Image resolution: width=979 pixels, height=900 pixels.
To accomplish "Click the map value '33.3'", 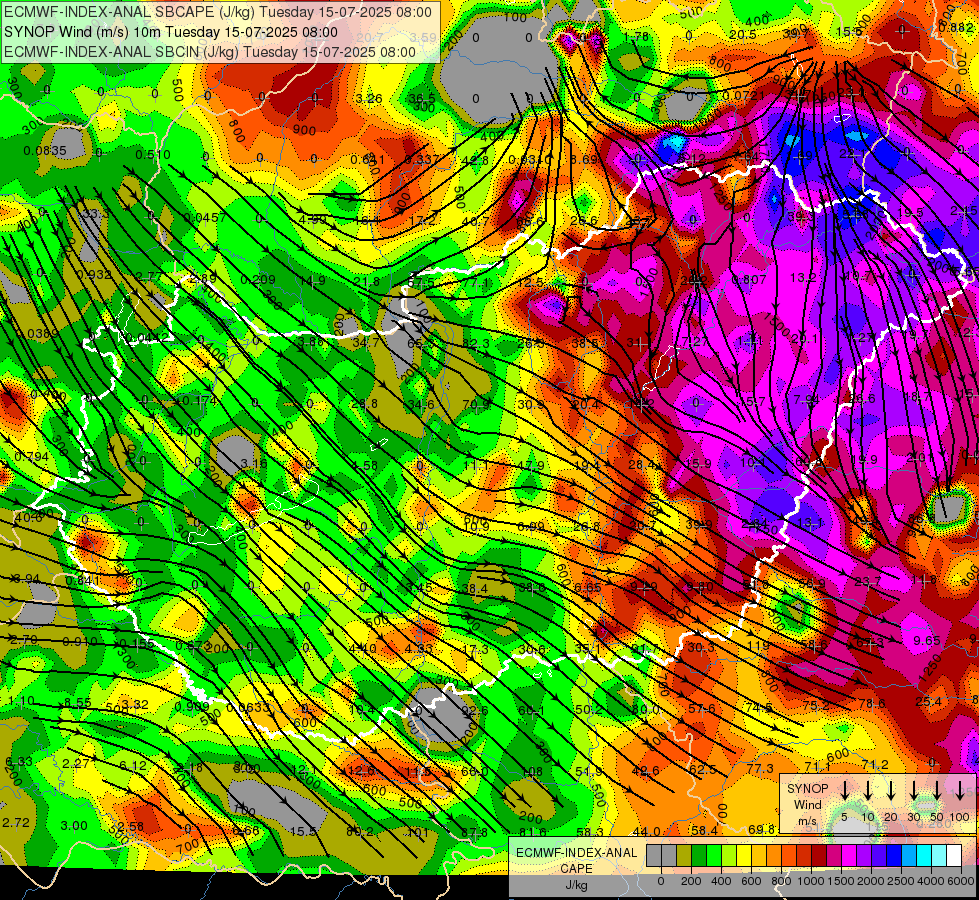I will pyautogui.click(x=96, y=214).
